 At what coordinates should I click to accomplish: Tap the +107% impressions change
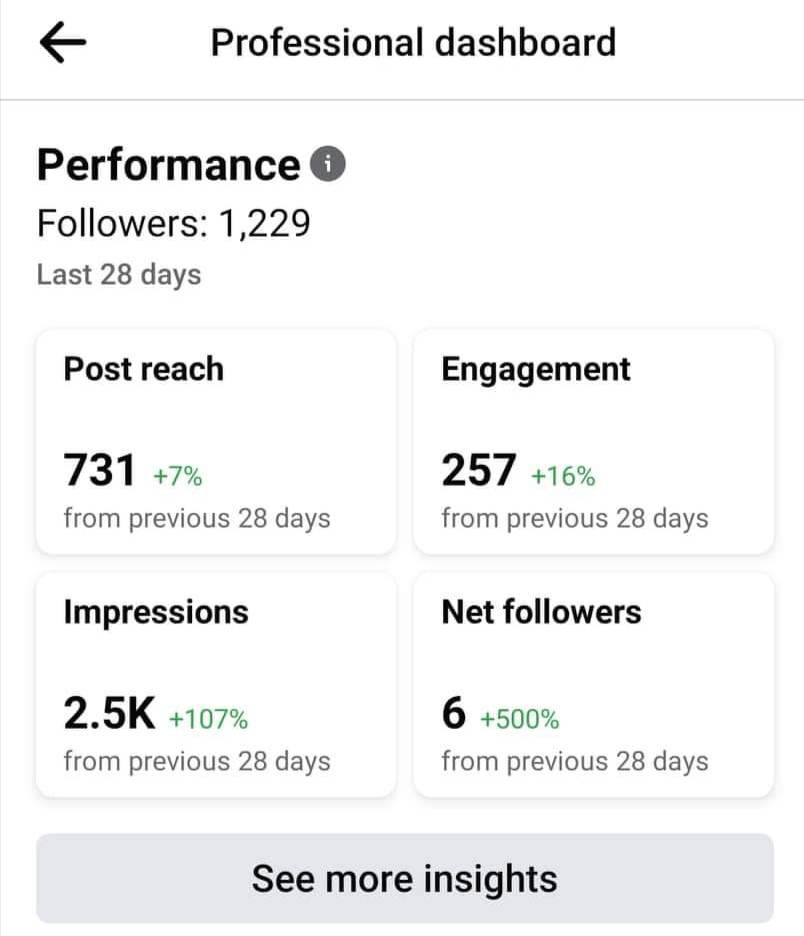208,719
